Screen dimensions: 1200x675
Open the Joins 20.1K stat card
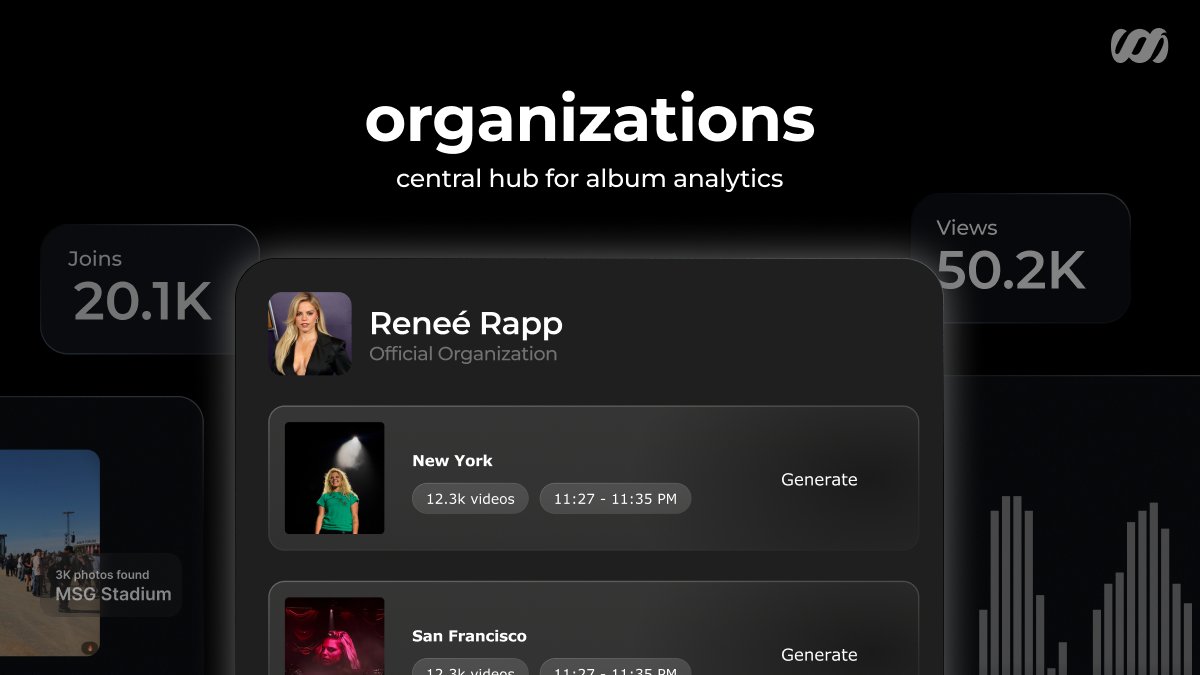(x=150, y=289)
